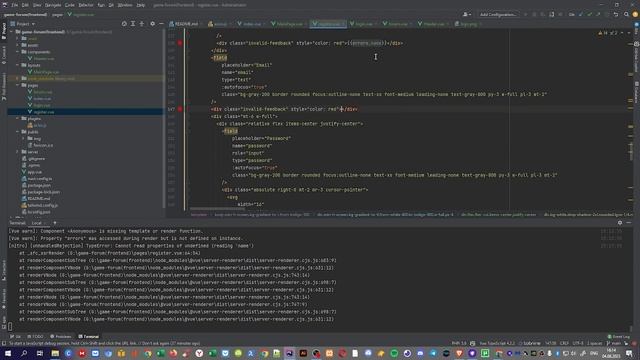
Task: Collapse the components folder
Action: coord(18,52)
